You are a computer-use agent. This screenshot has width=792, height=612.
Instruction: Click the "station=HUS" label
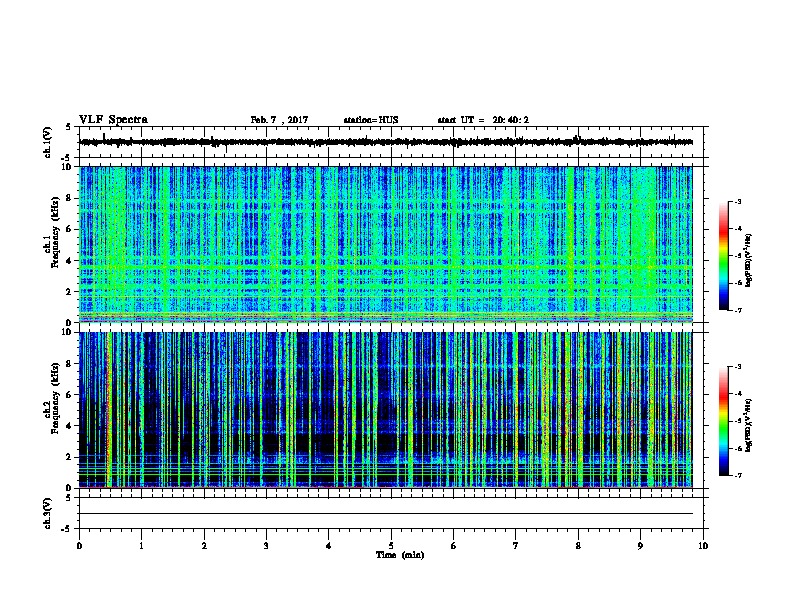coord(371,120)
